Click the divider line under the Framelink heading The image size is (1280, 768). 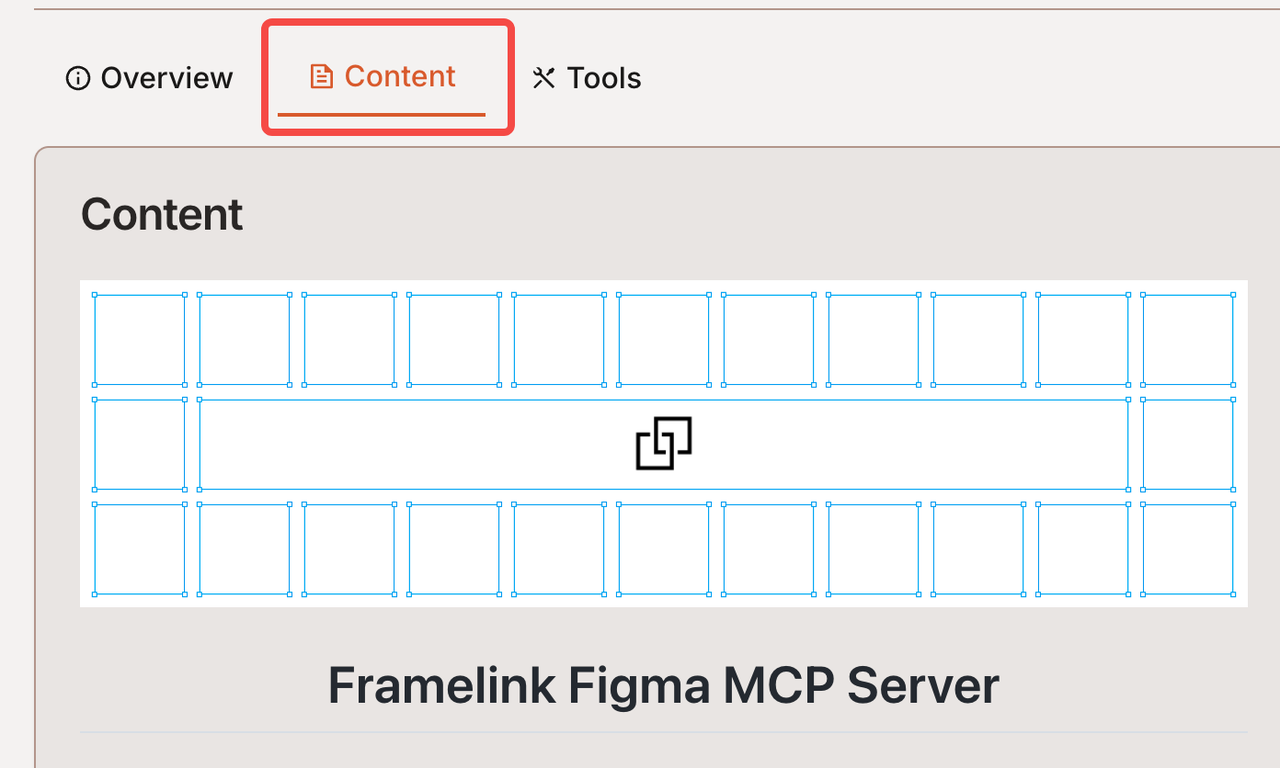point(664,732)
